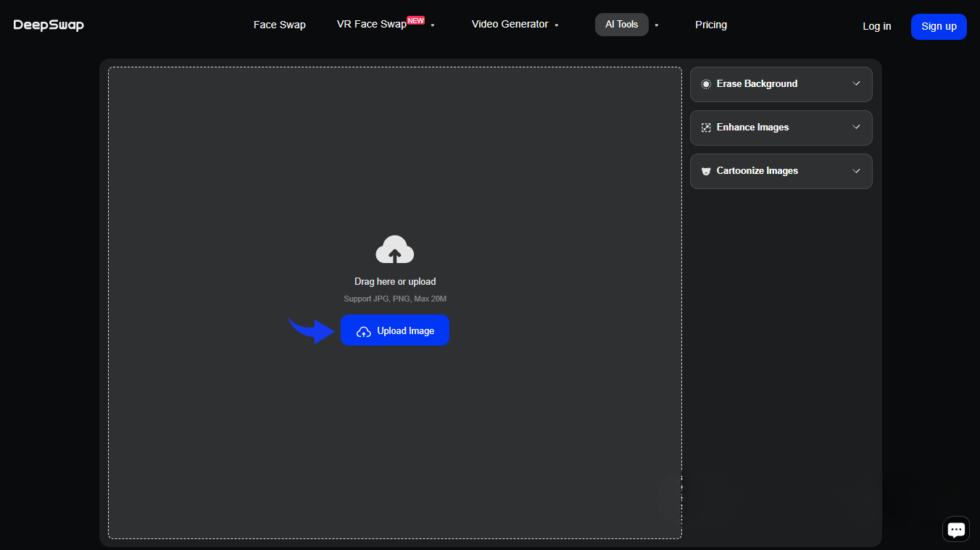Open the chat support widget

point(956,530)
